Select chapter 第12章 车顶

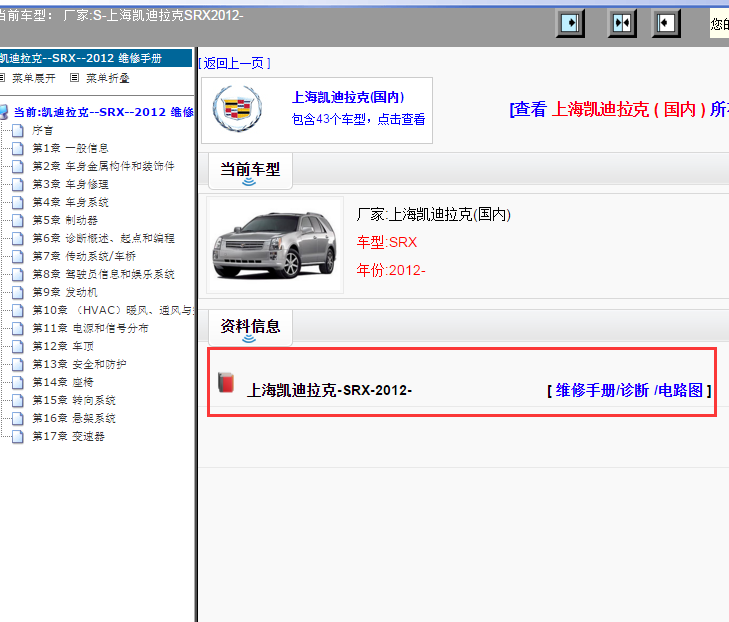[x=63, y=346]
